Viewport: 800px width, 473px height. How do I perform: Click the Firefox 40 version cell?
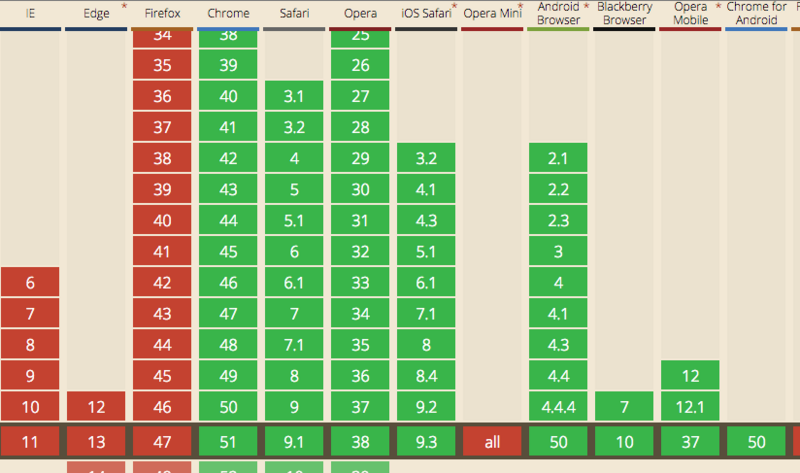[162, 220]
